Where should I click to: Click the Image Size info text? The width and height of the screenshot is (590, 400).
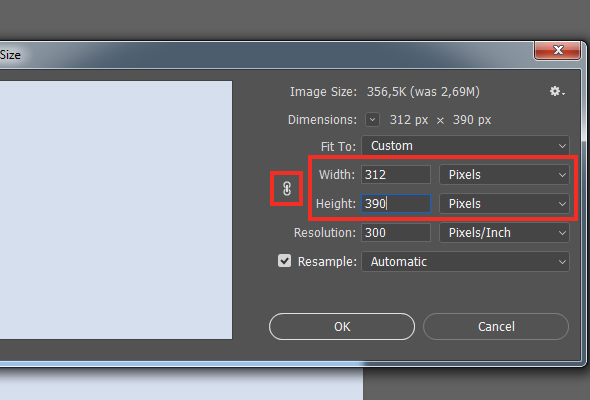(x=423, y=92)
